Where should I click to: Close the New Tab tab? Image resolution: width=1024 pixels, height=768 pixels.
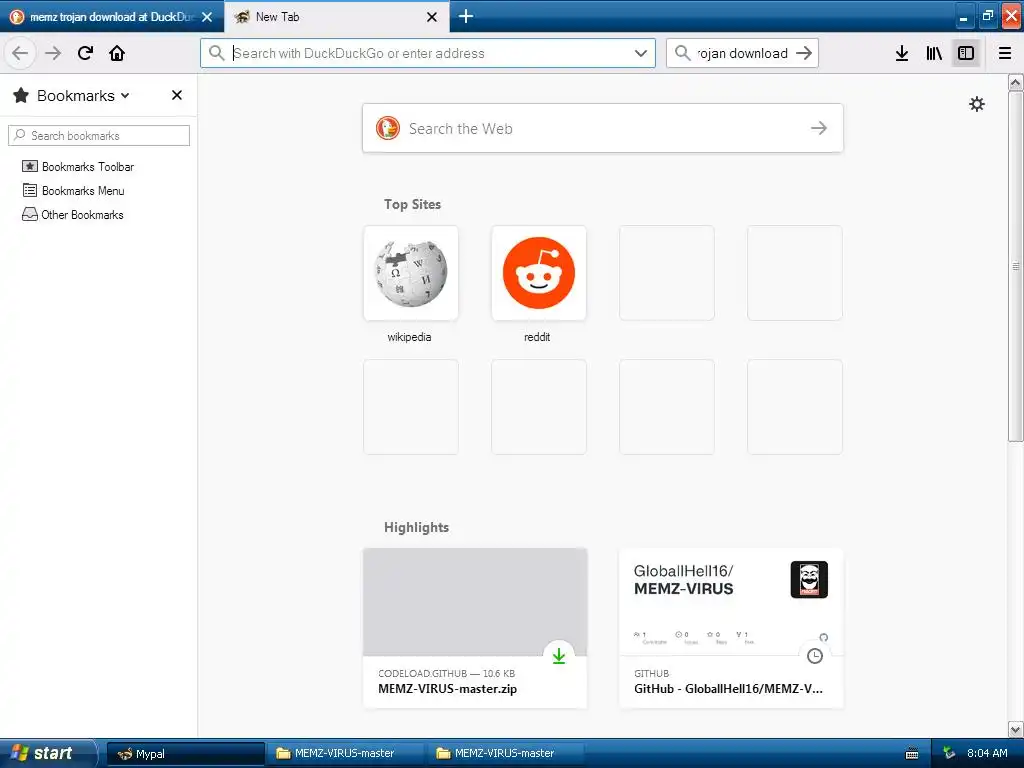coord(432,17)
